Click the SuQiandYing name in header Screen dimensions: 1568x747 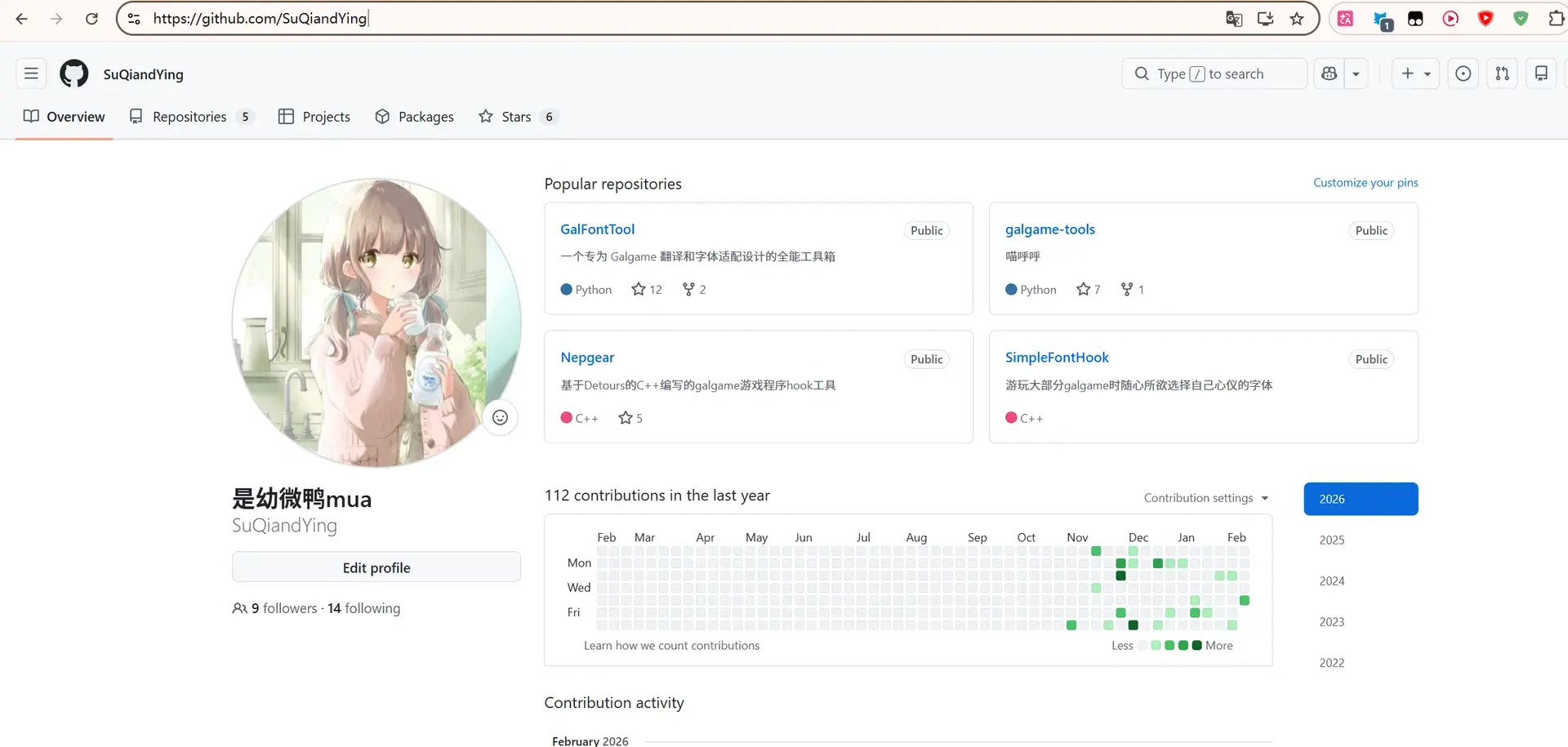pos(143,74)
